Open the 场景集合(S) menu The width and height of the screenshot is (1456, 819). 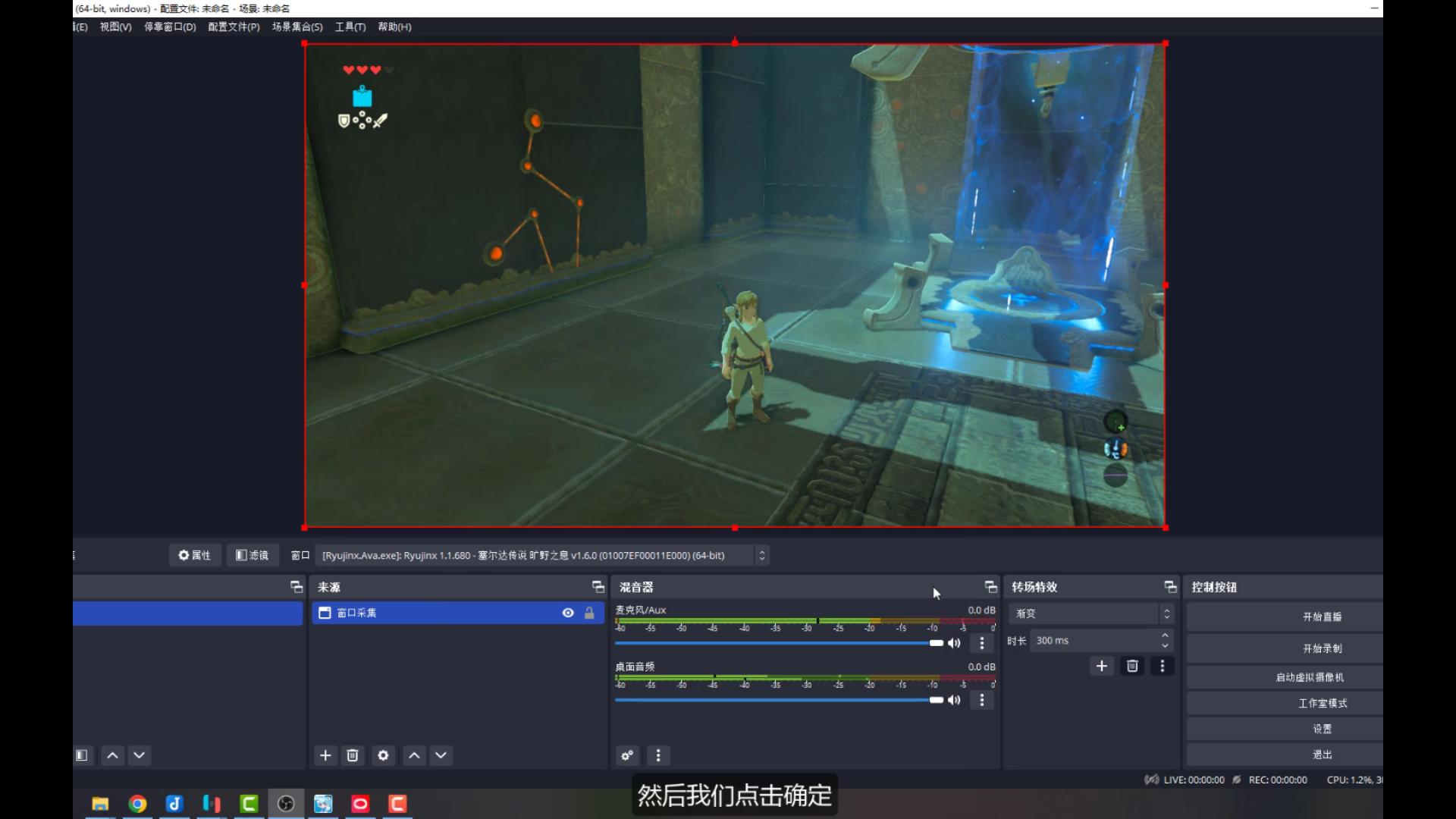coord(297,27)
